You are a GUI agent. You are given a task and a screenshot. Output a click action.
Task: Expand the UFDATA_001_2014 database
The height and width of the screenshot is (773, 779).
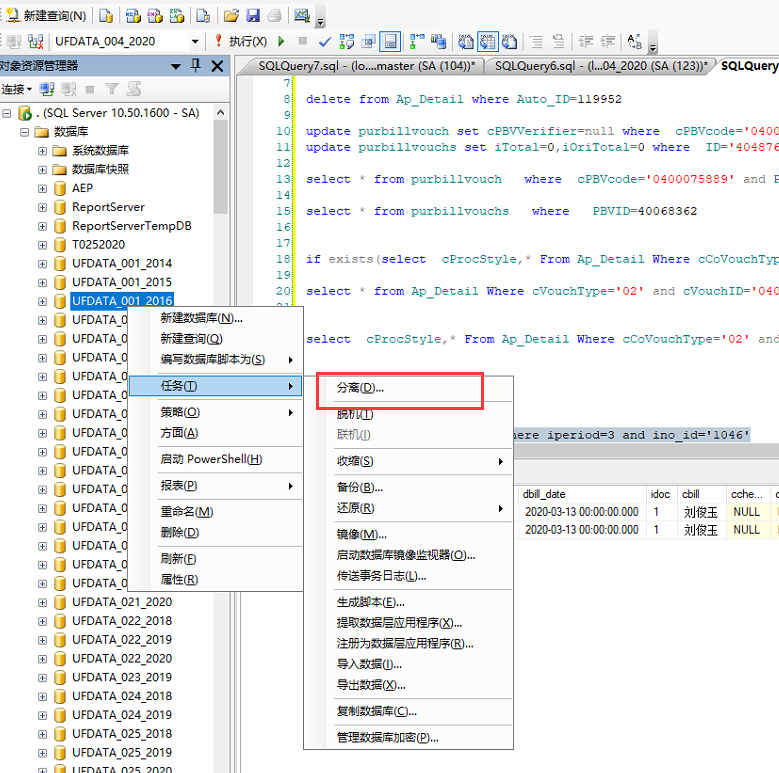pyautogui.click(x=42, y=264)
